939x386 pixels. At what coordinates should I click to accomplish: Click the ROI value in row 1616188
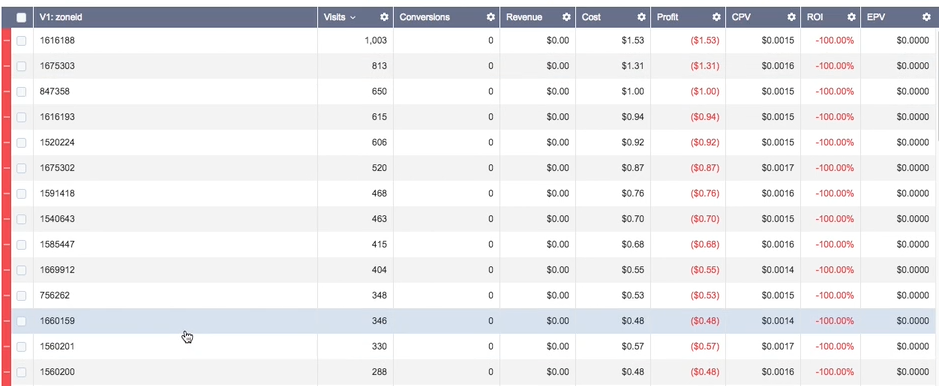click(835, 41)
